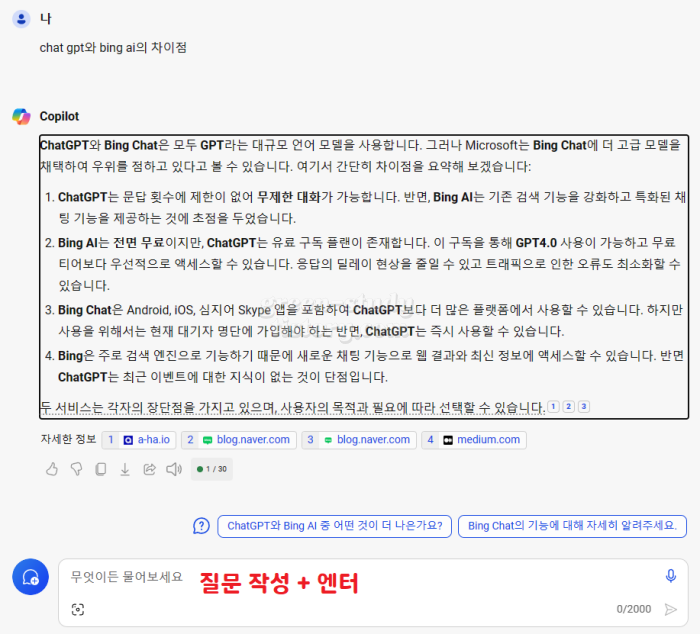
Task: Read the response aloud via speaker icon
Action: 174,469
